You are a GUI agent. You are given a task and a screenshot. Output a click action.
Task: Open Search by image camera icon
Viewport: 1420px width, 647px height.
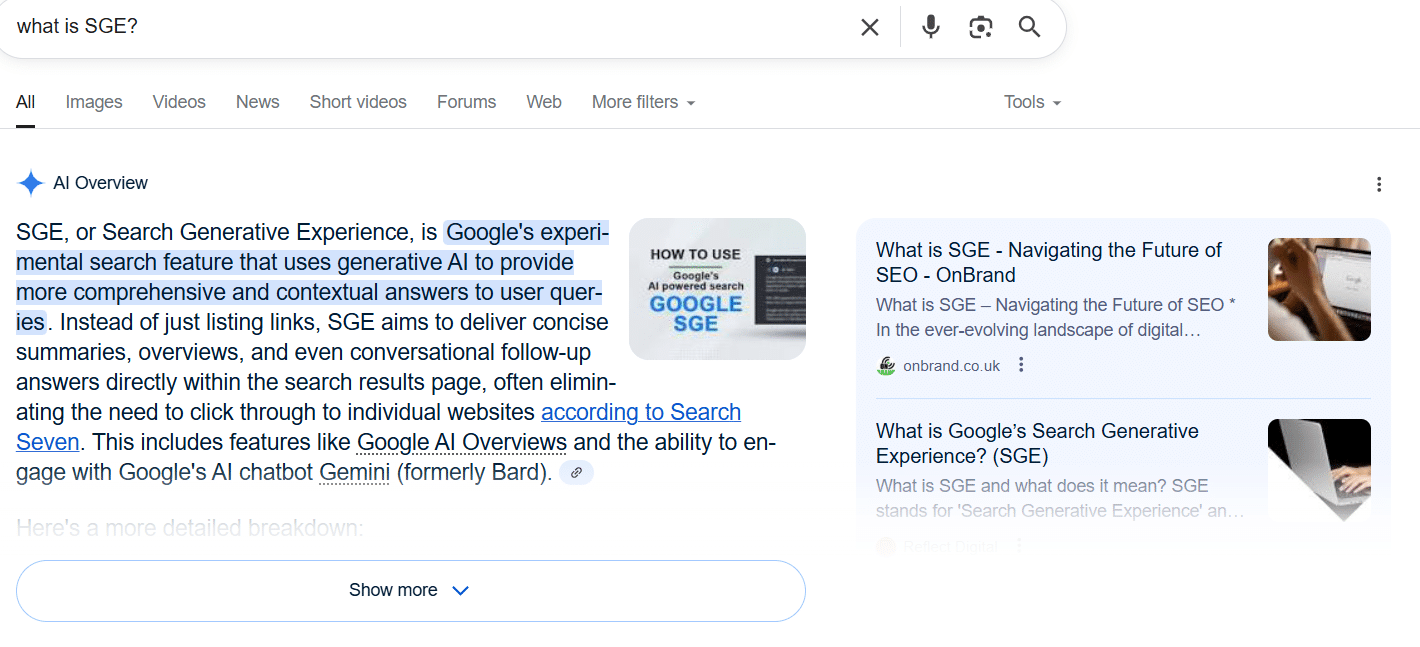click(x=981, y=27)
